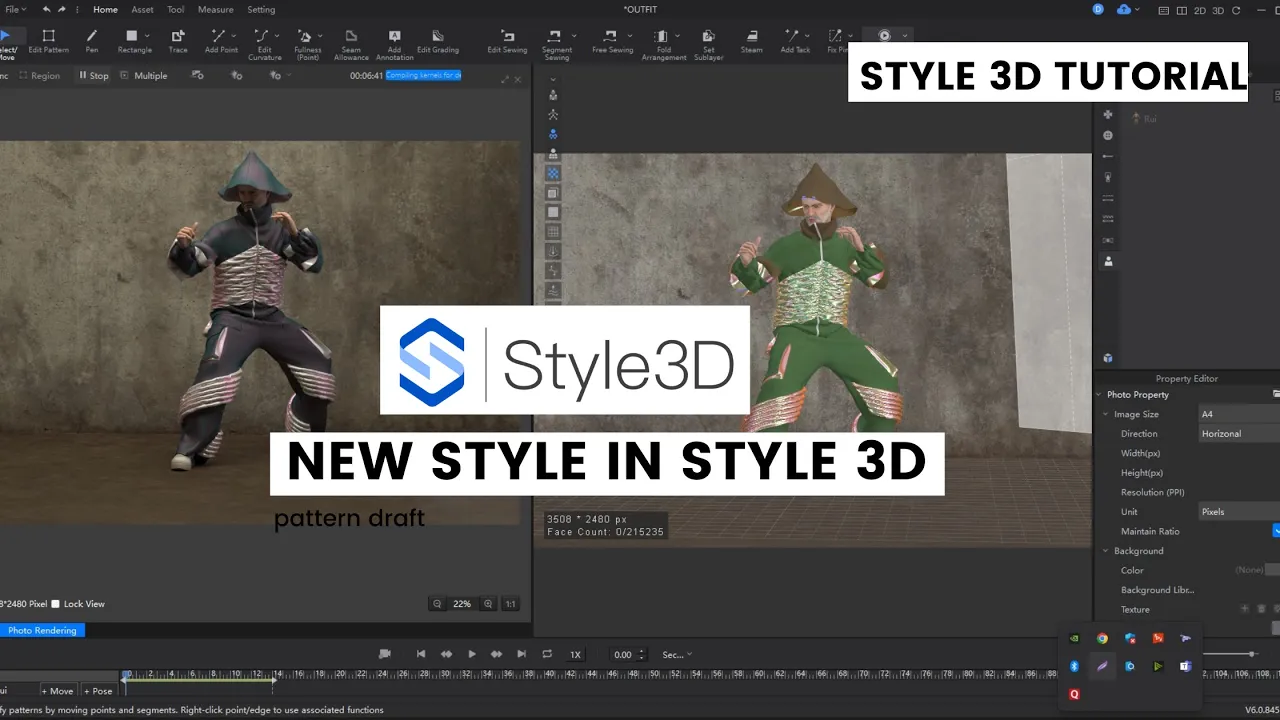Select the Fold Arrangement tool
The height and width of the screenshot is (720, 1280).
tap(664, 45)
